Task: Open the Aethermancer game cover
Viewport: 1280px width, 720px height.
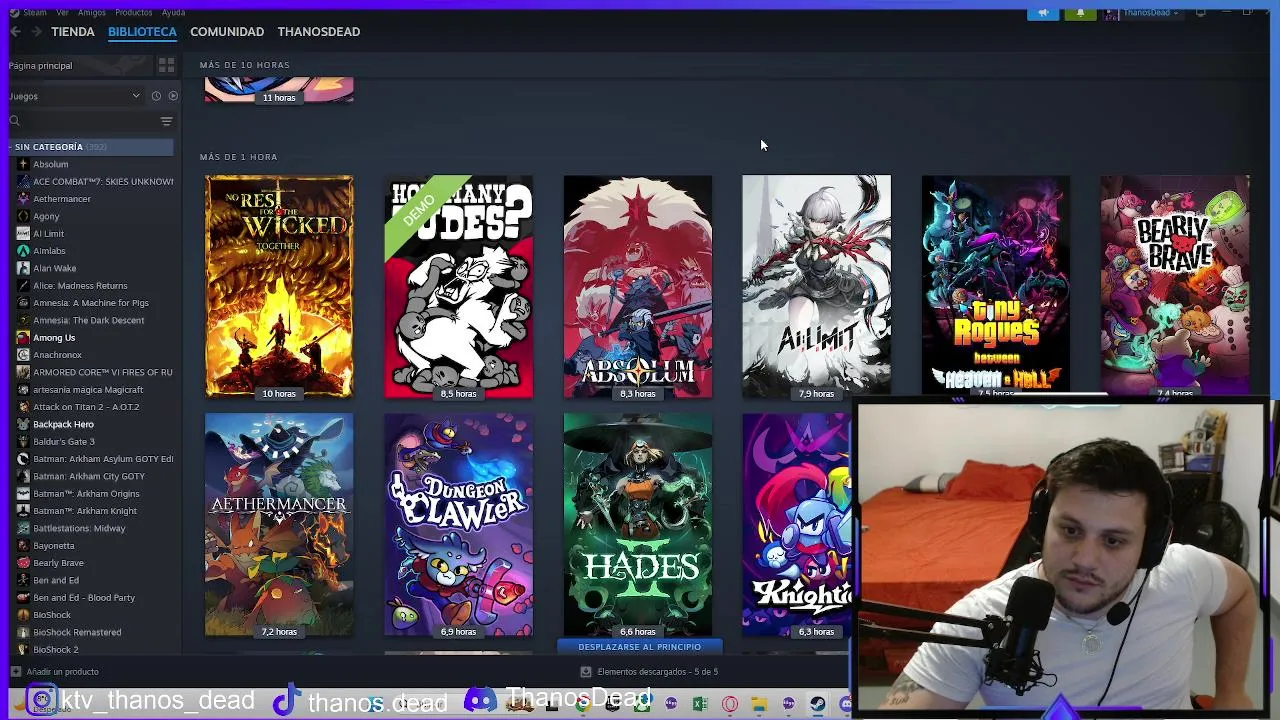Action: pos(279,525)
